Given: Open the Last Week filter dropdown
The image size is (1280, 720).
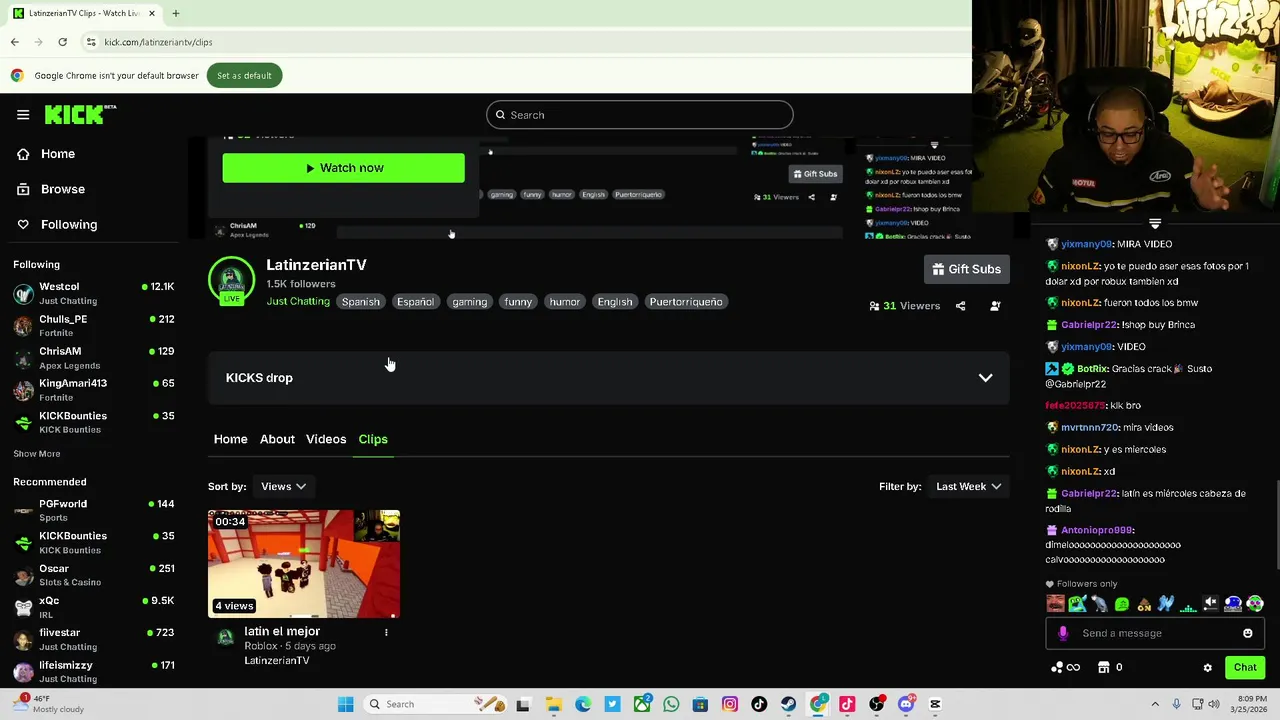Looking at the screenshot, I should point(968,486).
